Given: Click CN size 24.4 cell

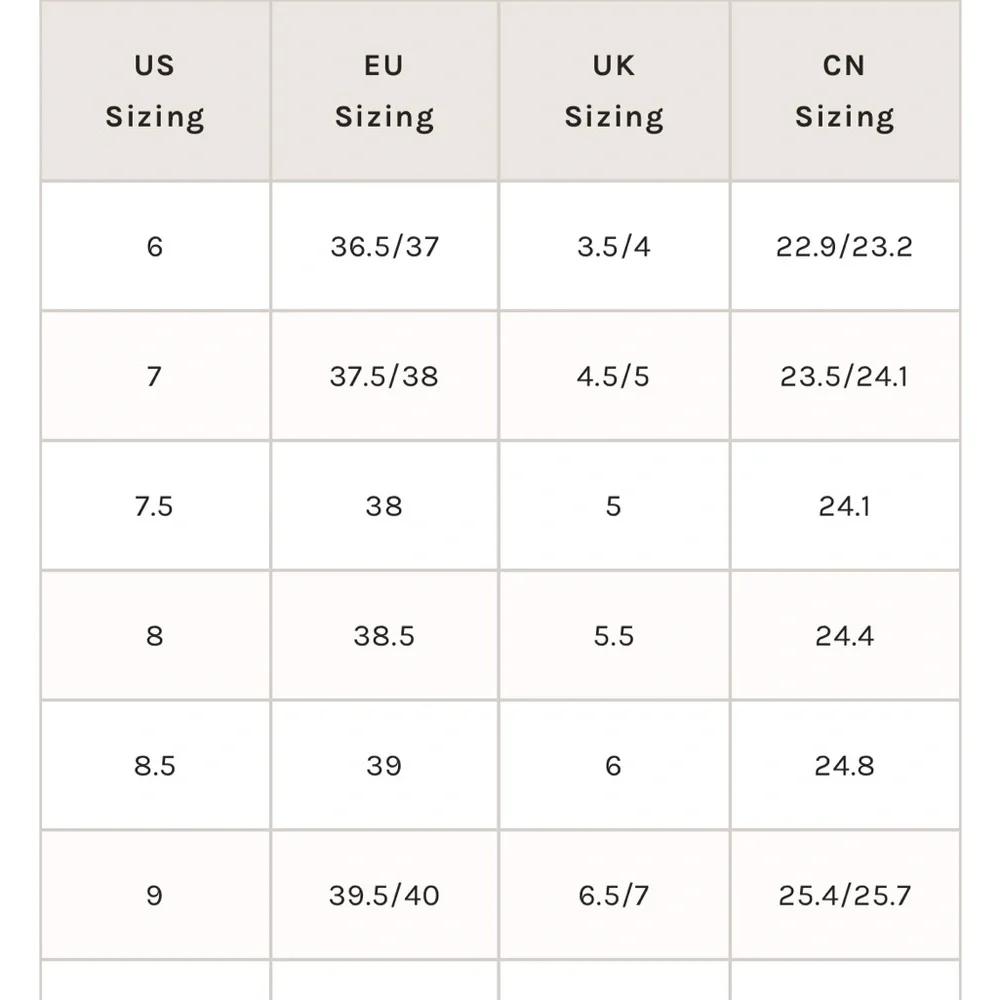Looking at the screenshot, I should click(845, 636).
